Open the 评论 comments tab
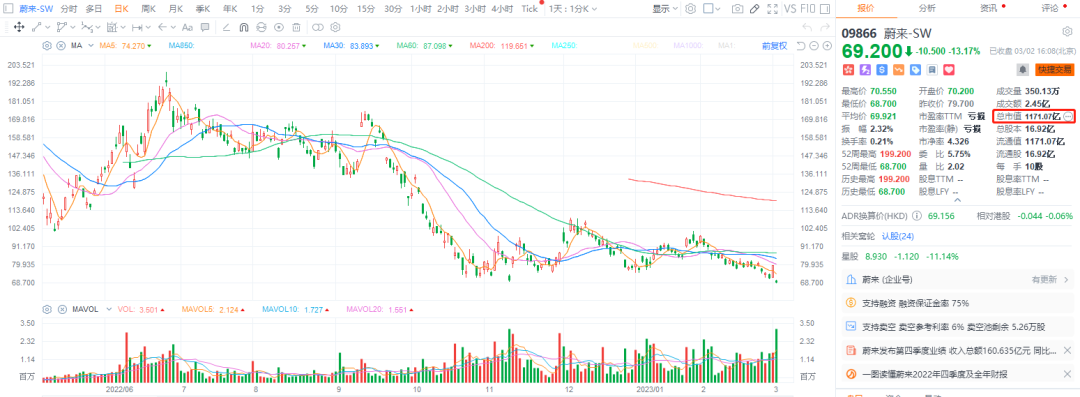This screenshot has height=397, width=1080. coord(1050,8)
